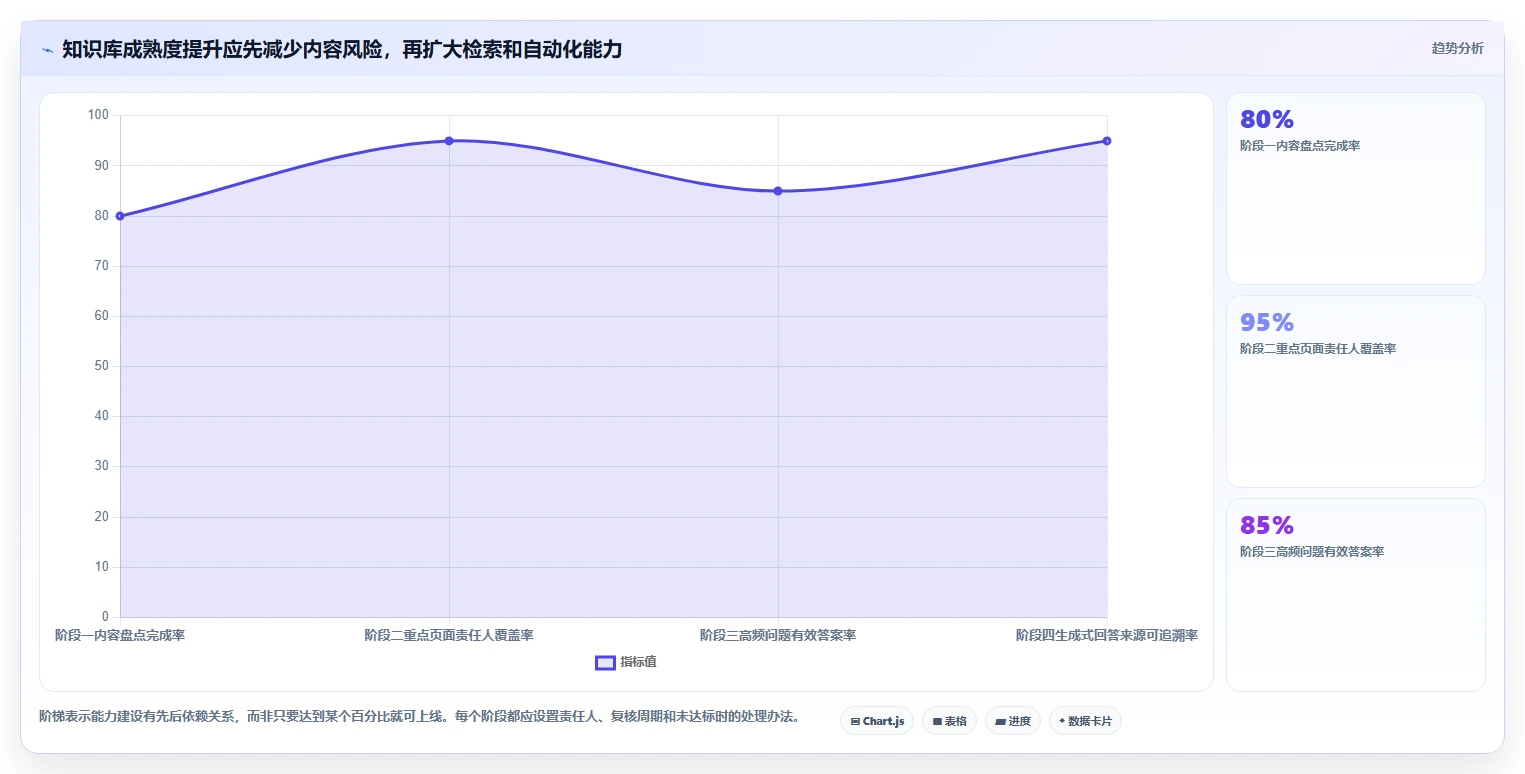The image size is (1525, 774).
Task: Select the 进度 tag
Action: tap(1013, 721)
